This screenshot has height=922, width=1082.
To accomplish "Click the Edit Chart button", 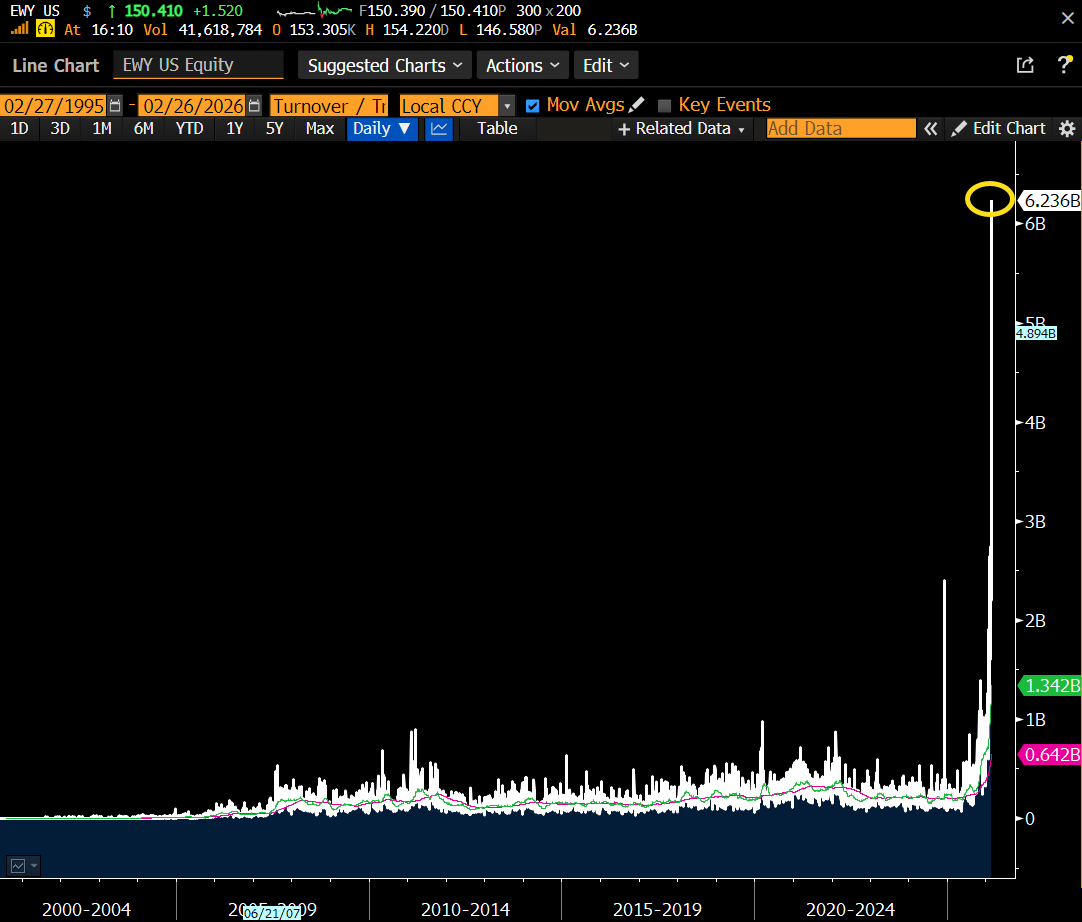I will [x=998, y=128].
